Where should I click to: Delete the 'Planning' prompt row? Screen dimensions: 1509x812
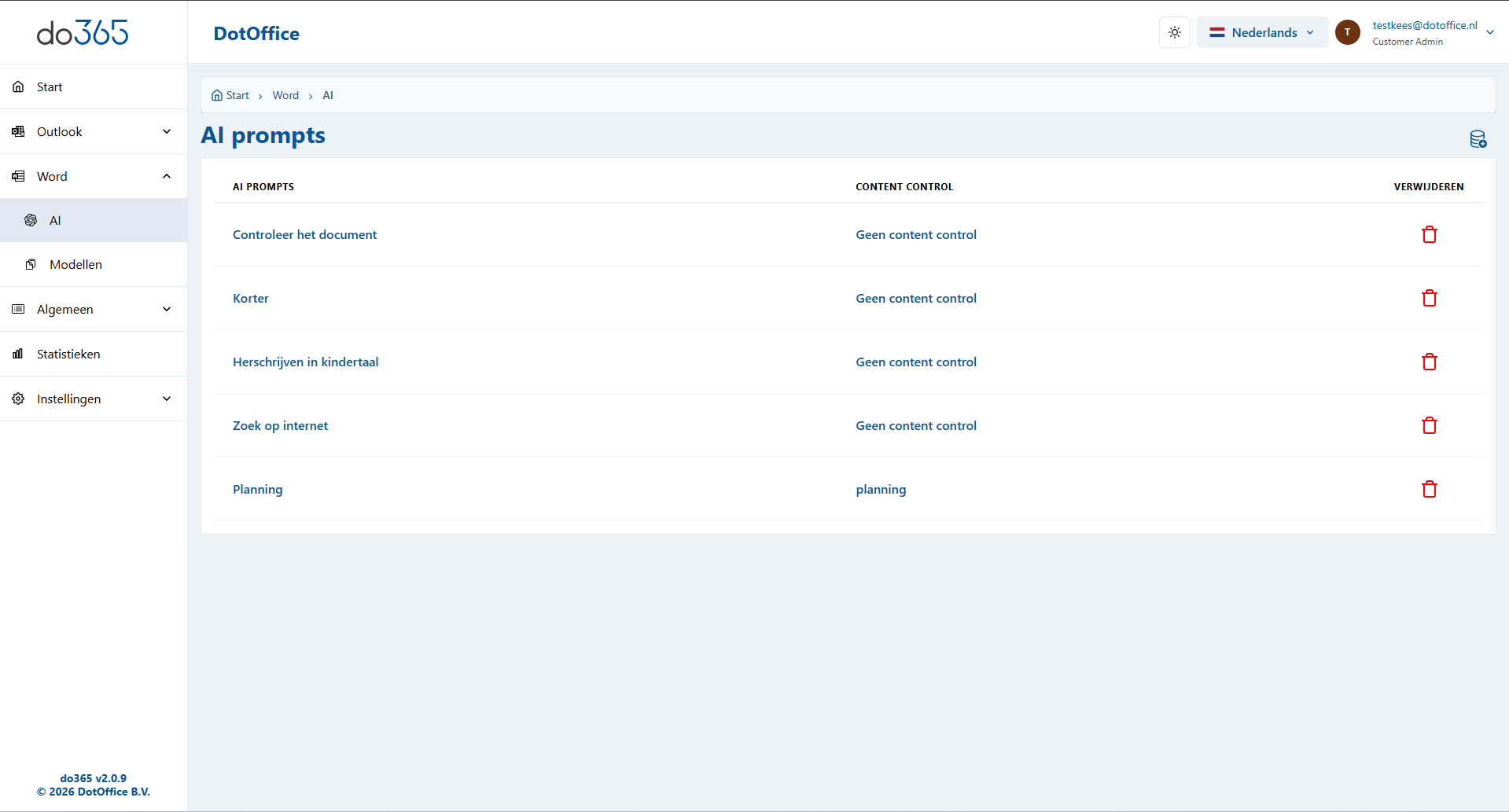[1429, 489]
